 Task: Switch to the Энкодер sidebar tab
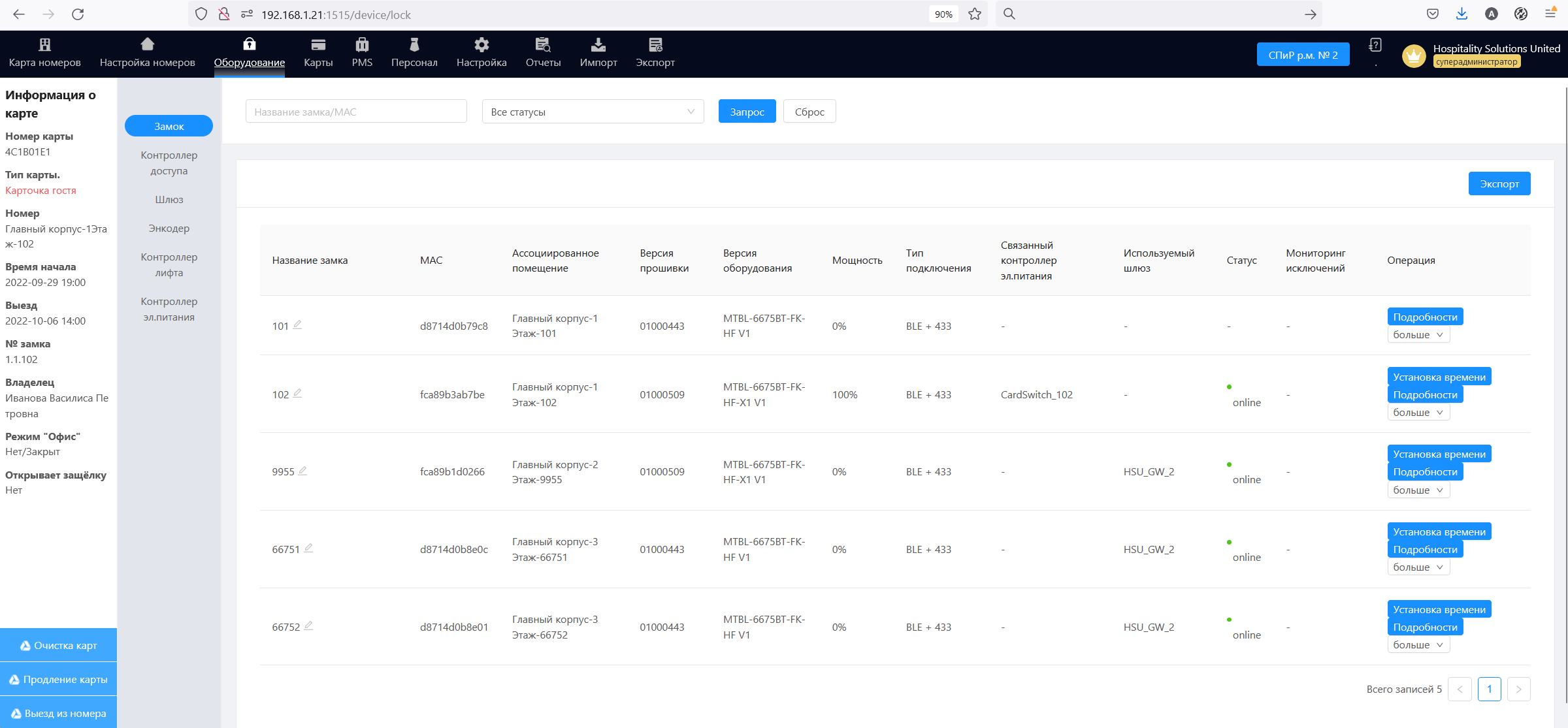point(169,229)
